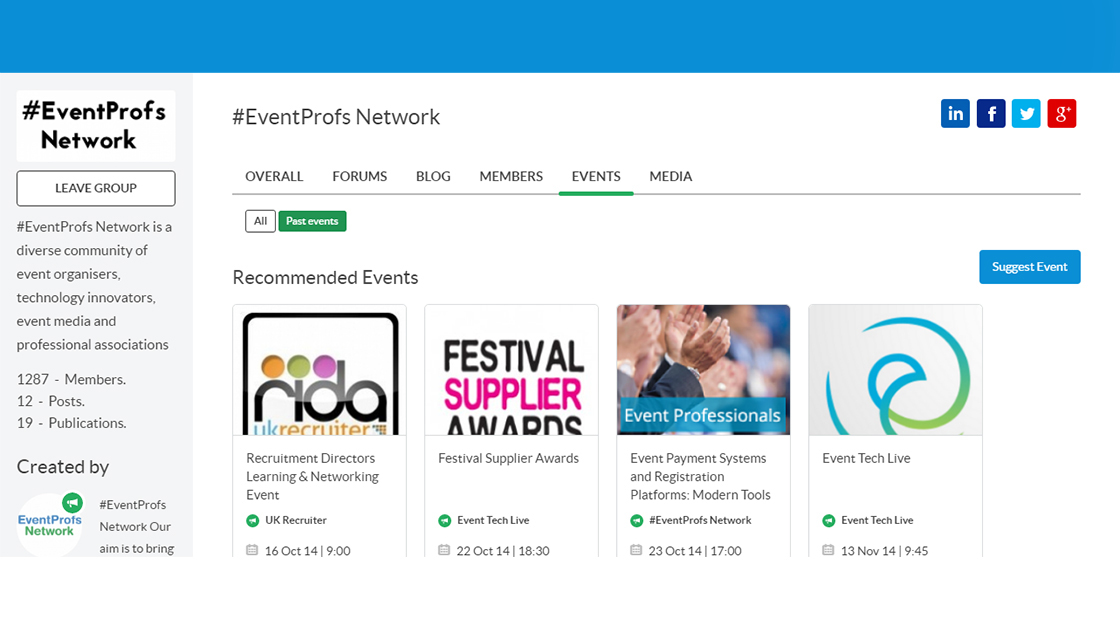
Task: Share the group on Google Plus
Action: 1061,114
